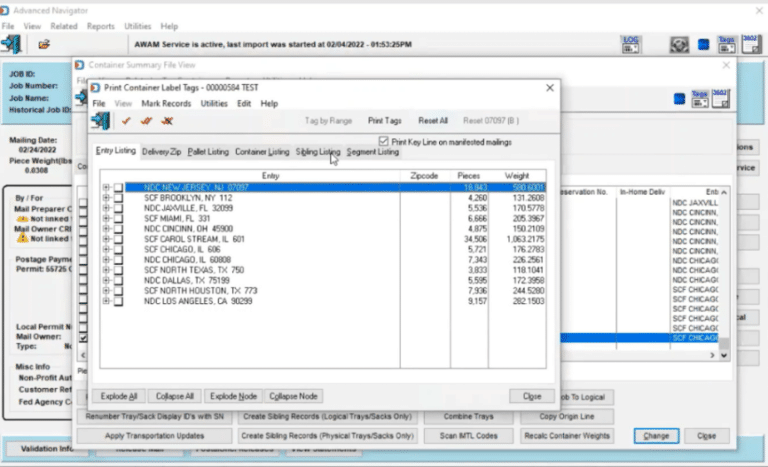The width and height of the screenshot is (768, 467).
Task: Open the Mark Records menu
Action: [166, 103]
